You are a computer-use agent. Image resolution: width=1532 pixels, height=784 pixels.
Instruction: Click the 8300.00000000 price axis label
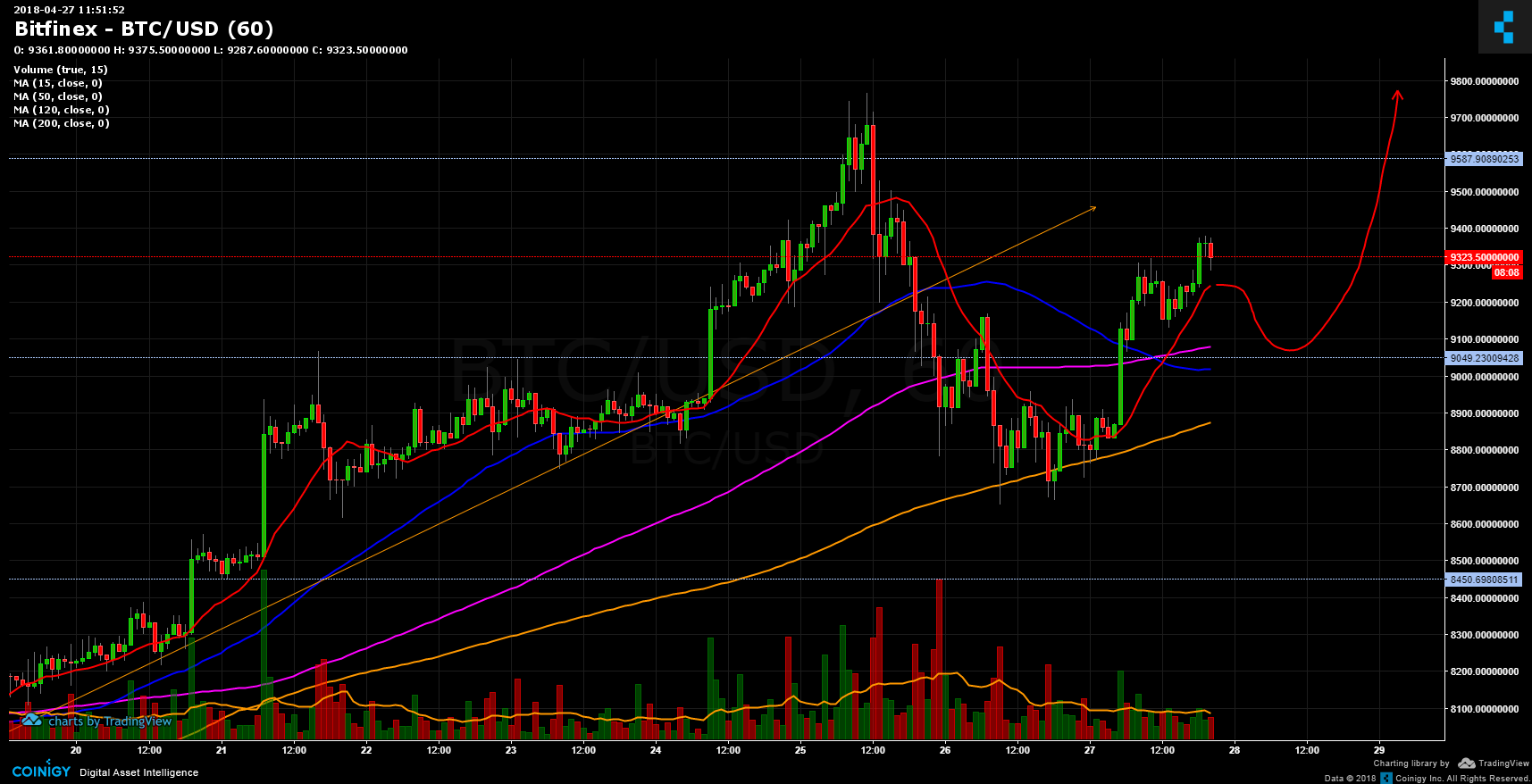(1485, 635)
